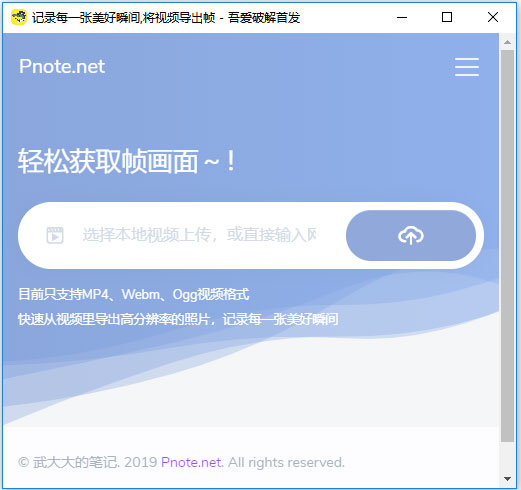Click the window title text 记录每一张美好瞬间
The height and width of the screenshot is (490, 521).
coord(86,17)
